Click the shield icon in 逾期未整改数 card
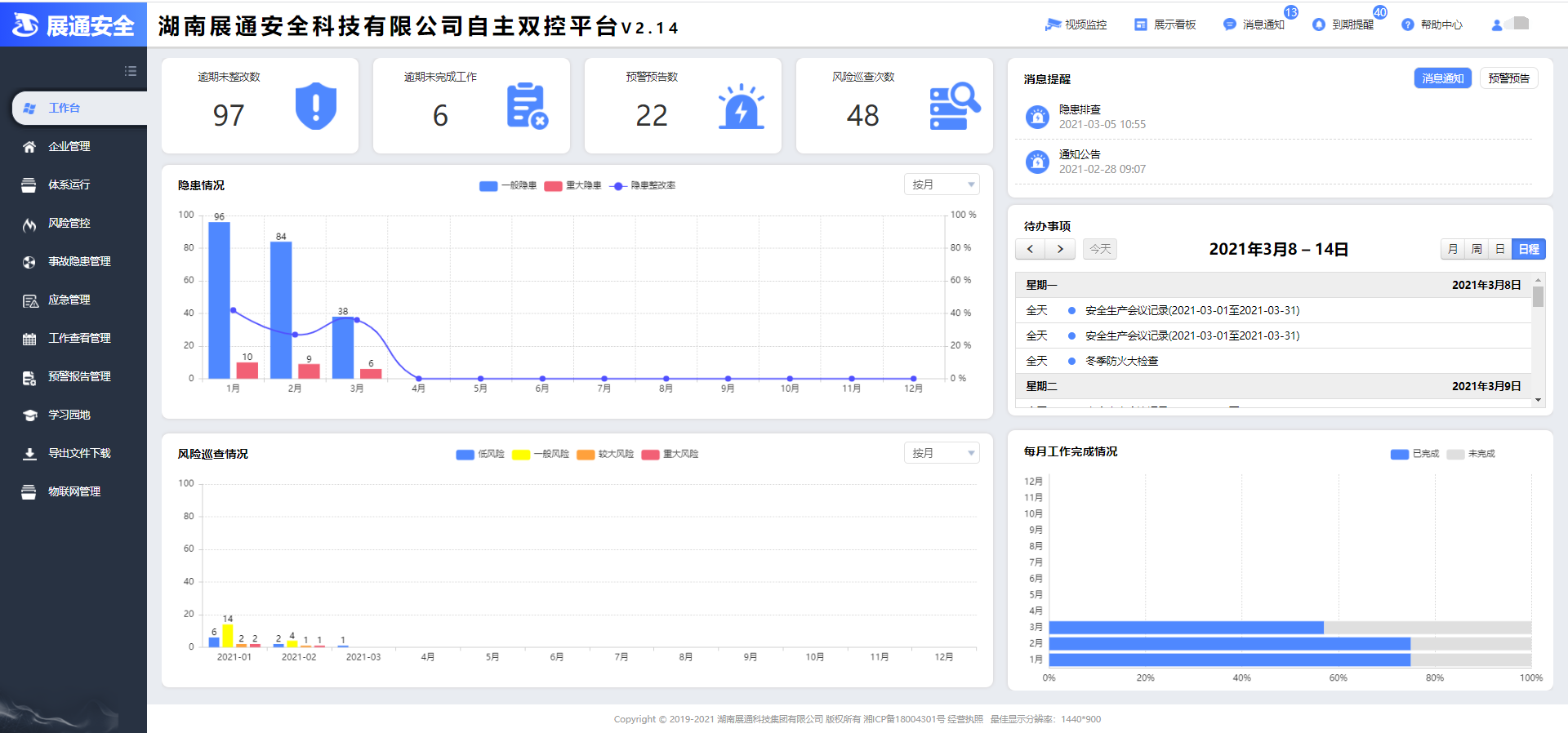The height and width of the screenshot is (733, 1568). point(316,106)
